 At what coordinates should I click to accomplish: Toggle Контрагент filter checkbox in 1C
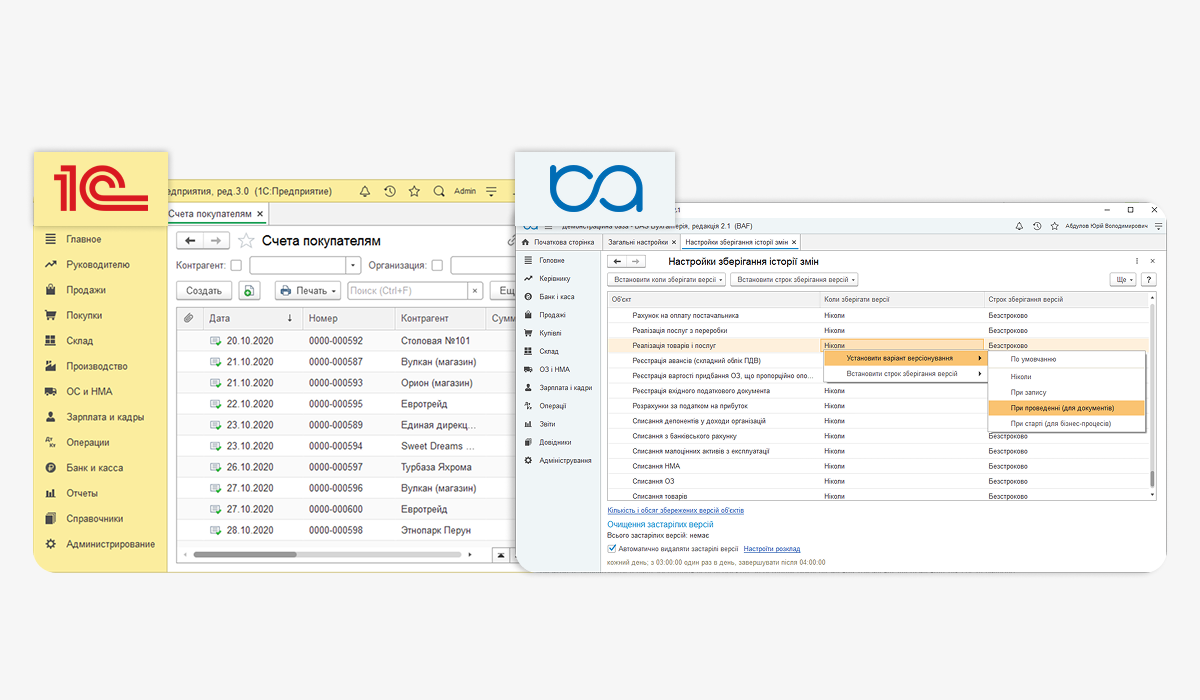236,265
